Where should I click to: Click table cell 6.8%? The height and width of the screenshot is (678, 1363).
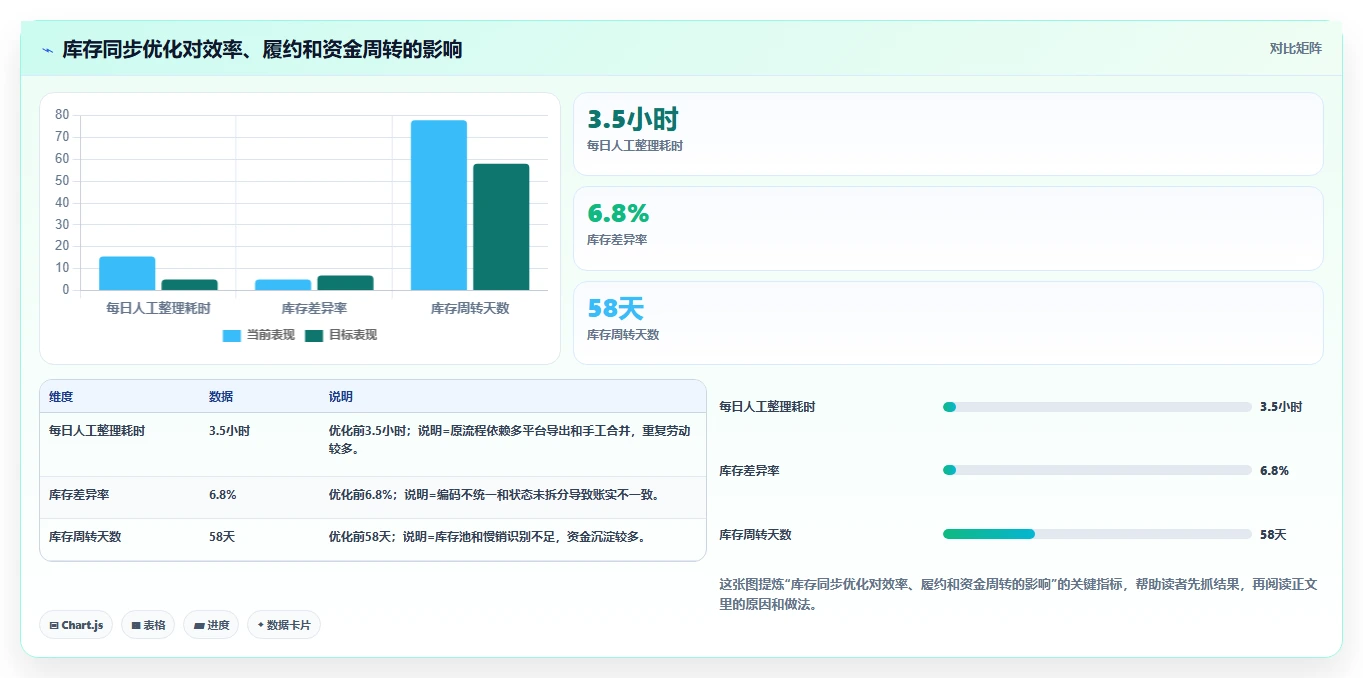click(222, 495)
